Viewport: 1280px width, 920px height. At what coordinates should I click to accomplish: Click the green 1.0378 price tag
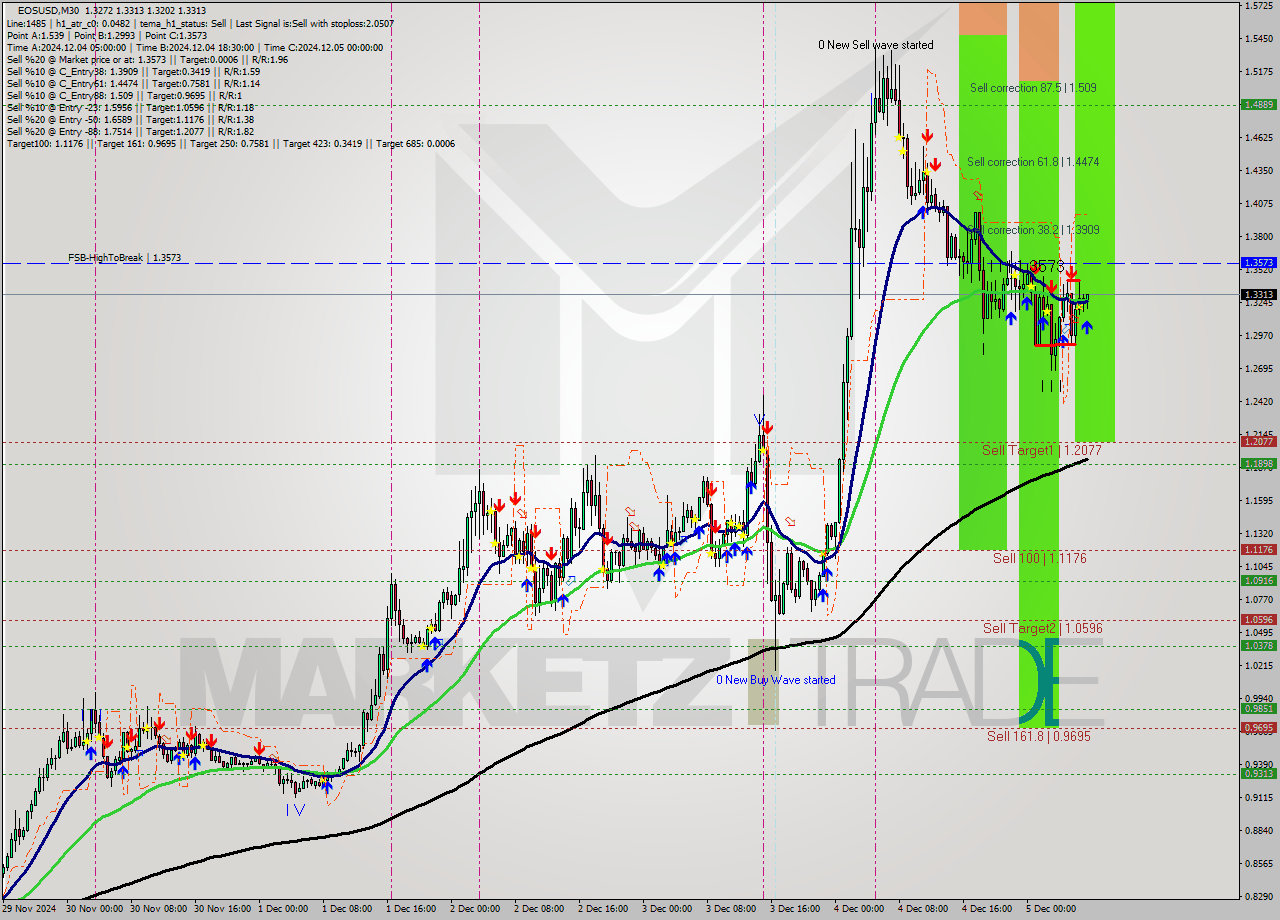(1258, 645)
